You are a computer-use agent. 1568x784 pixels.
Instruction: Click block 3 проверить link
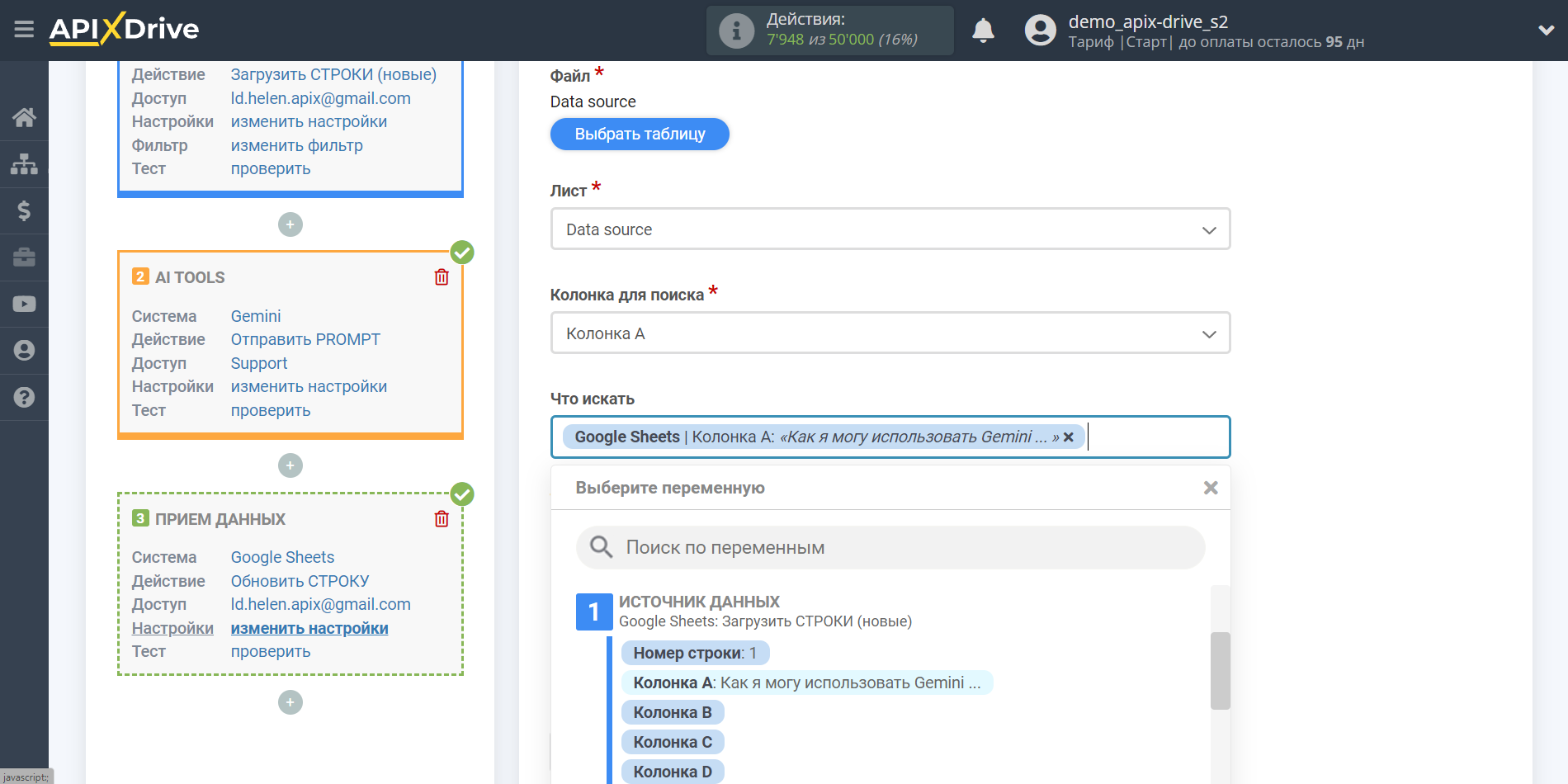[271, 651]
